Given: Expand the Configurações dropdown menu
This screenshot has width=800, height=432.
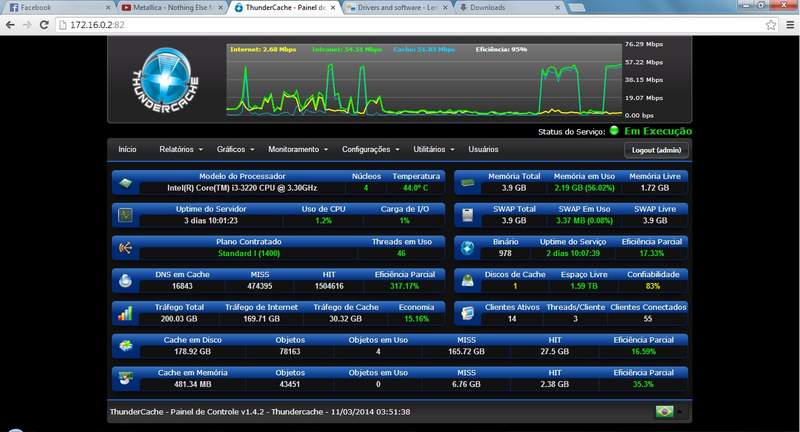Looking at the screenshot, I should click(370, 149).
